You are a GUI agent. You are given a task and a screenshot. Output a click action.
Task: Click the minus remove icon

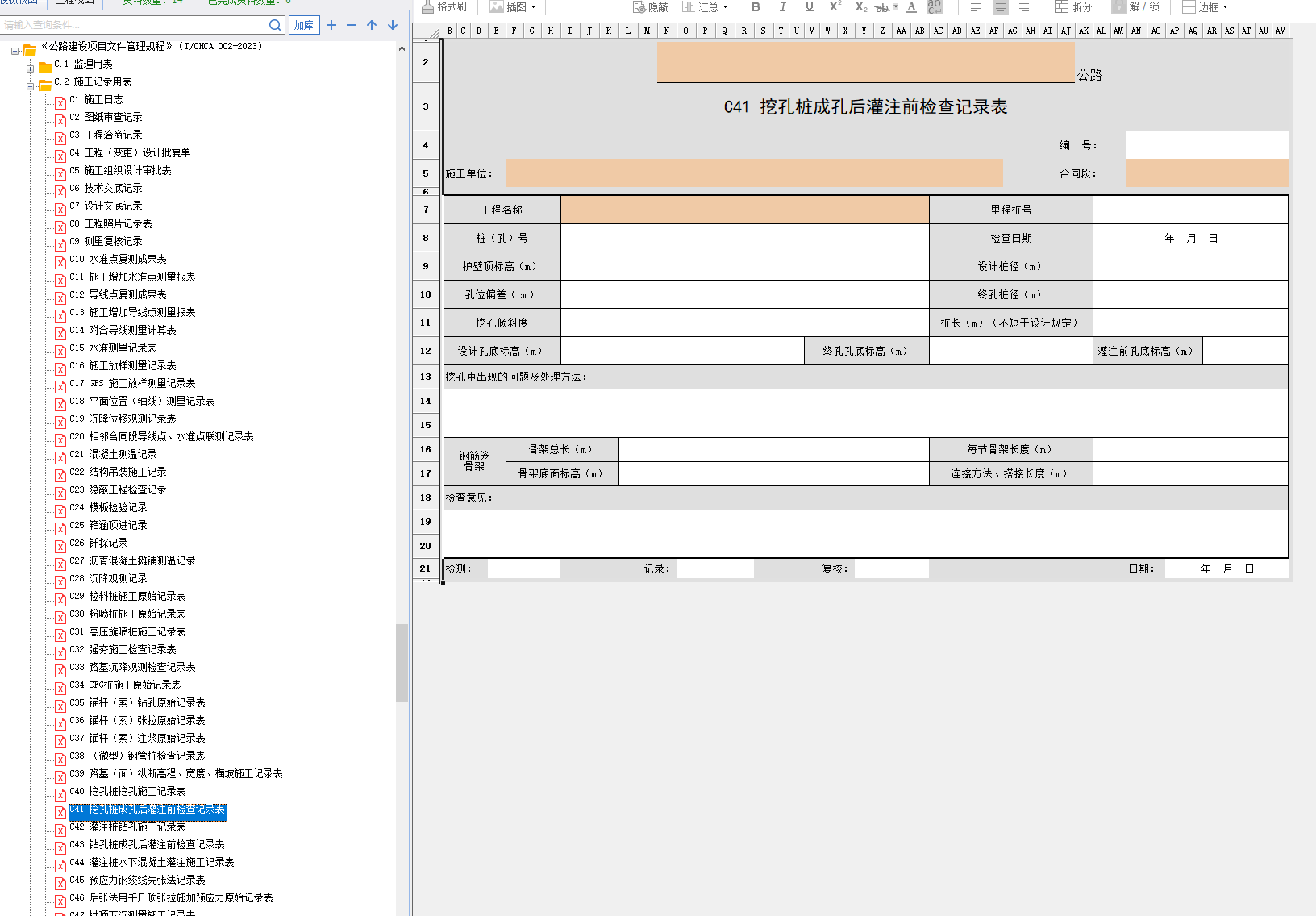point(352,25)
